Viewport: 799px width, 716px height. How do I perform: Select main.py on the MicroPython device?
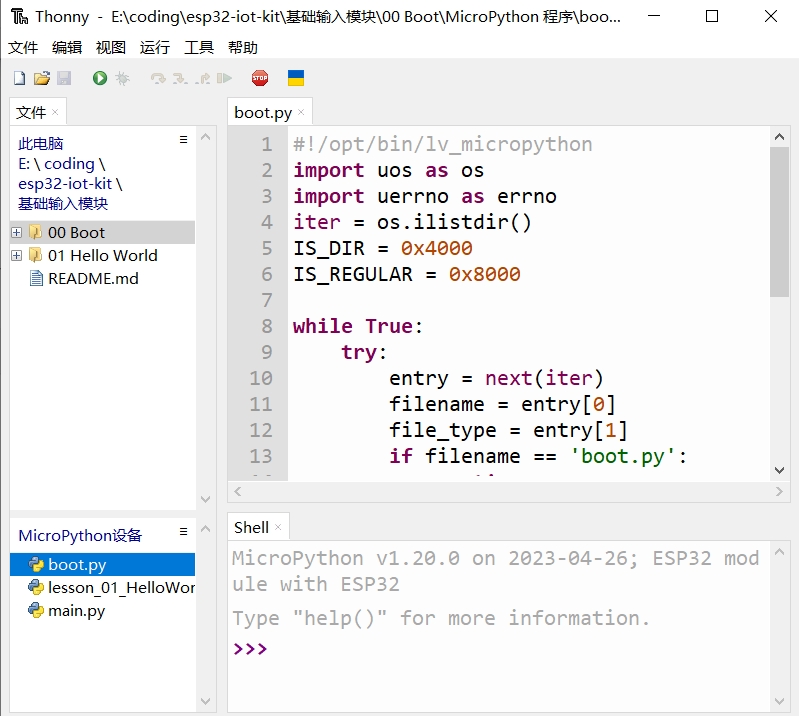76,611
